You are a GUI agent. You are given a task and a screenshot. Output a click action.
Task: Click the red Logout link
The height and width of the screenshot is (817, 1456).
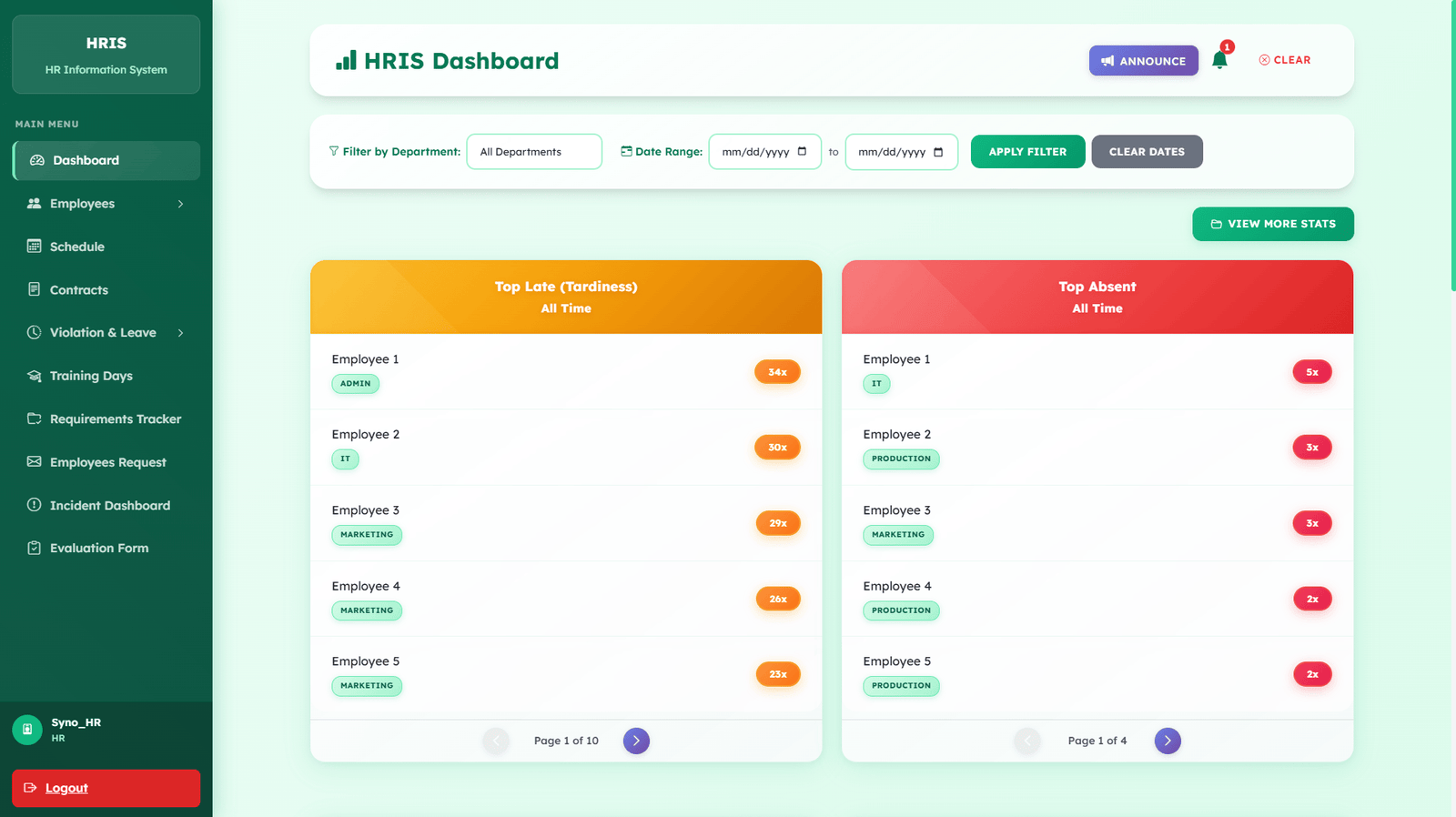(106, 788)
